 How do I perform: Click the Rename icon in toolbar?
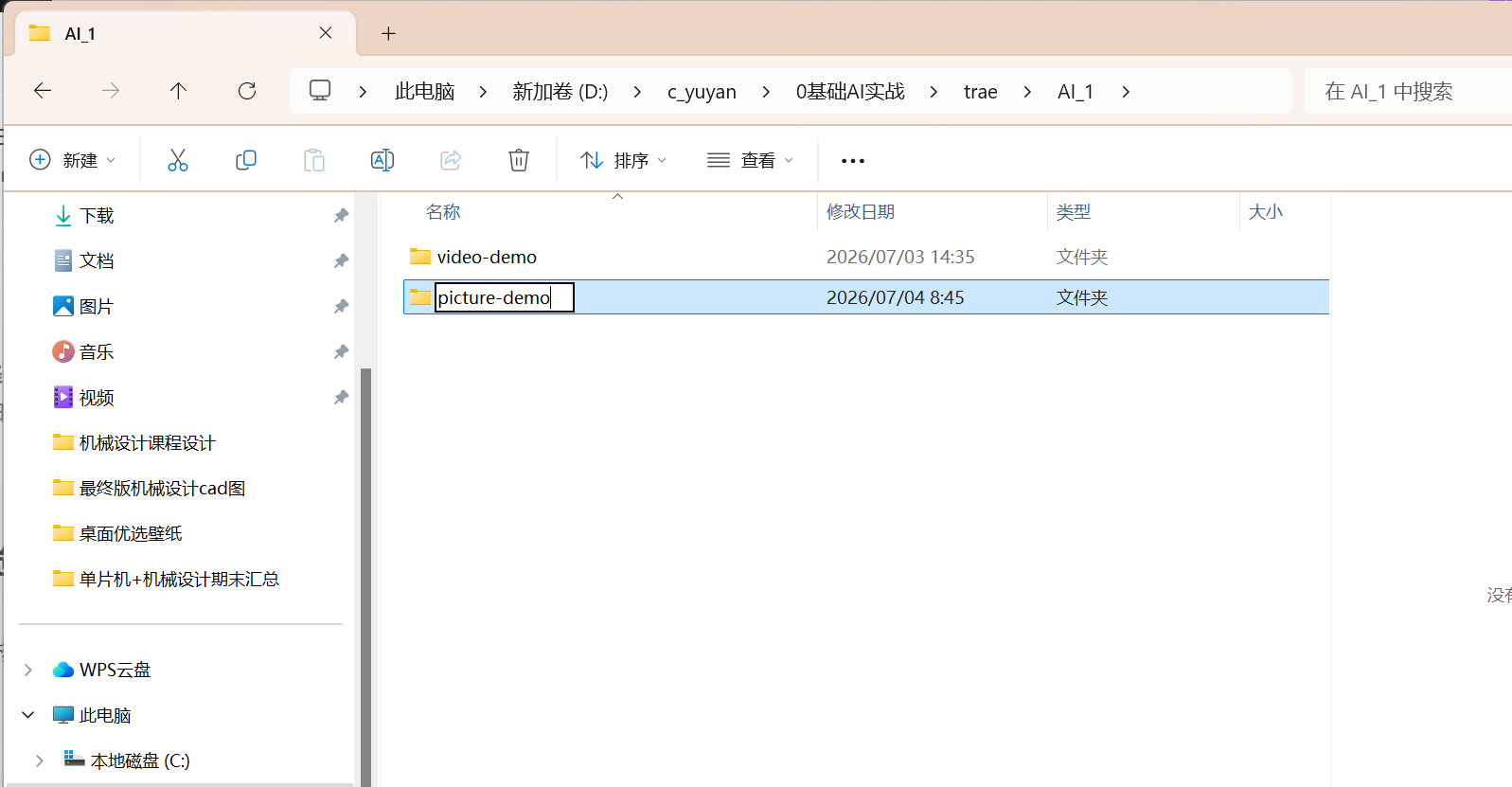(x=382, y=160)
